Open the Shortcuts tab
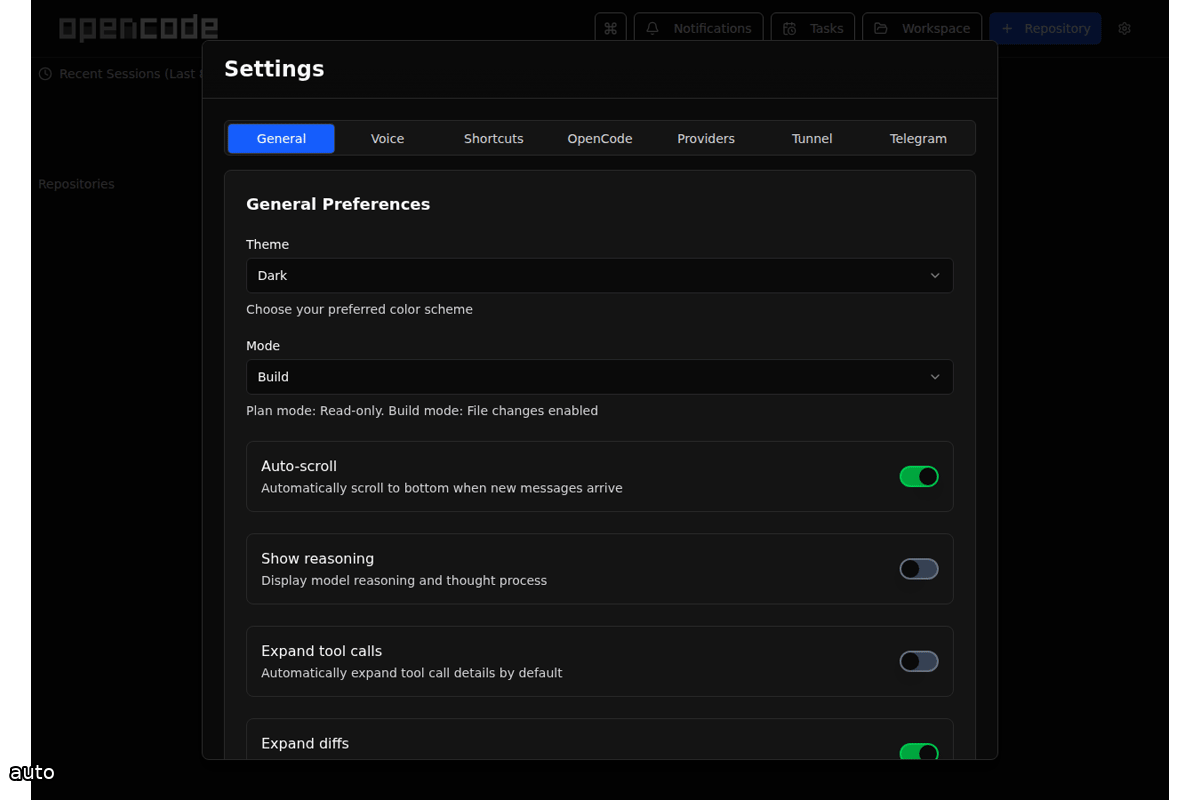Viewport: 1200px width, 800px height. (493, 138)
